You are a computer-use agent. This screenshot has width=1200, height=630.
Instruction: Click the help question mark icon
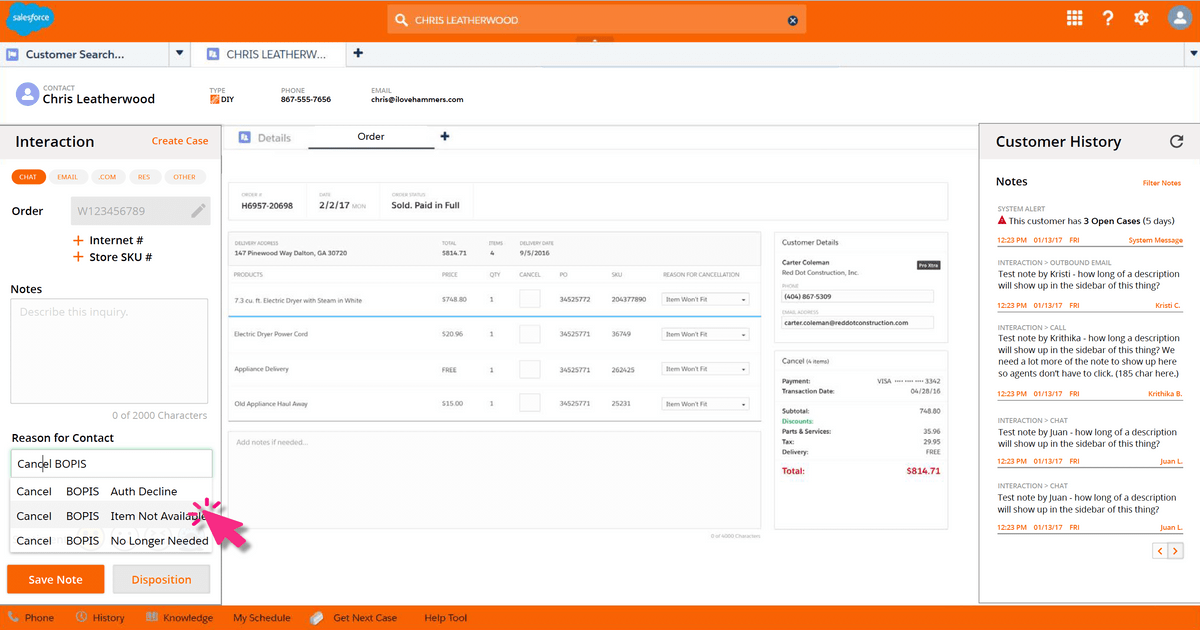click(1108, 18)
